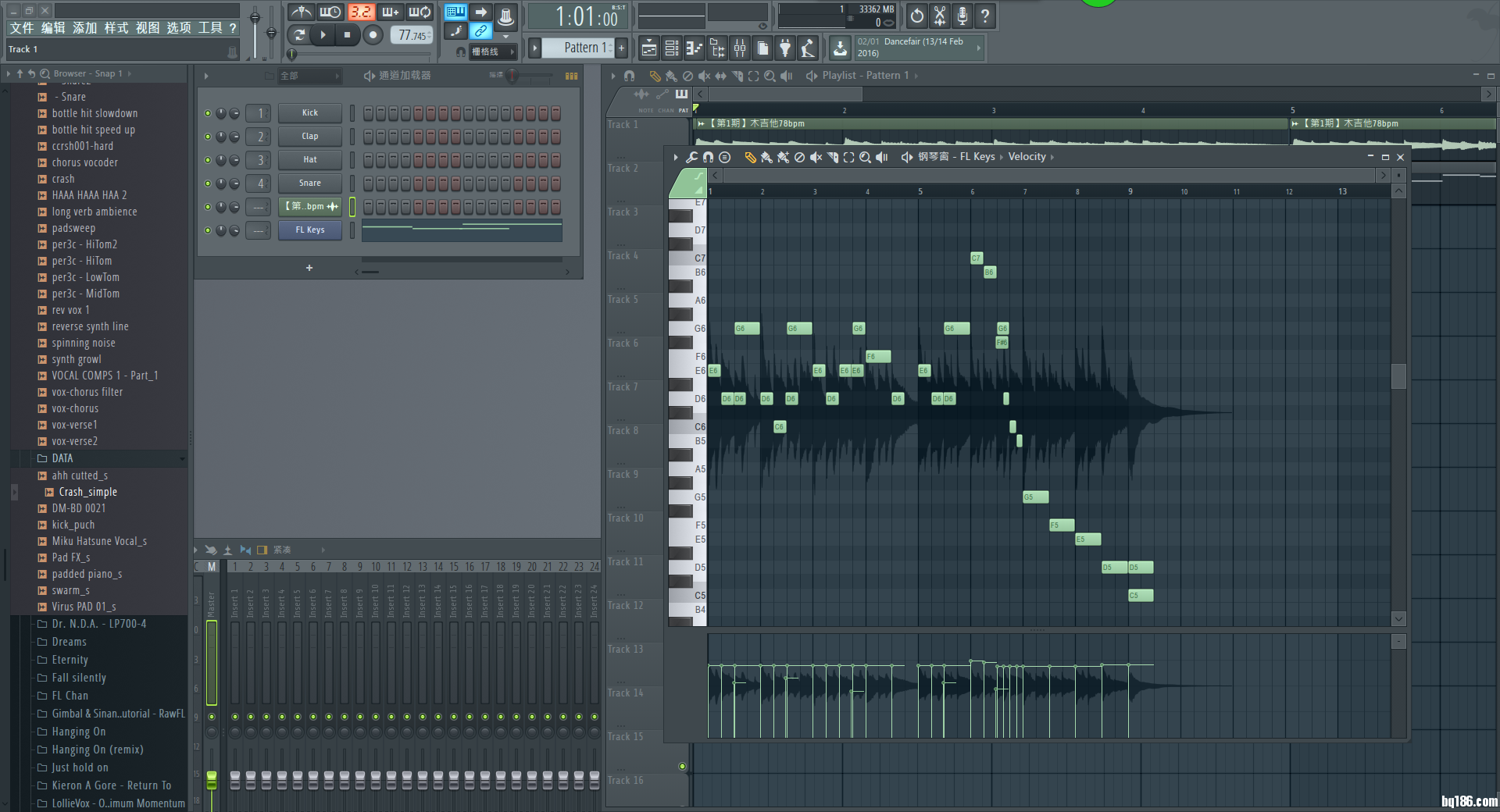Viewport: 1500px width, 812px height.
Task: Mute the Hat channel LED
Action: pos(208,160)
